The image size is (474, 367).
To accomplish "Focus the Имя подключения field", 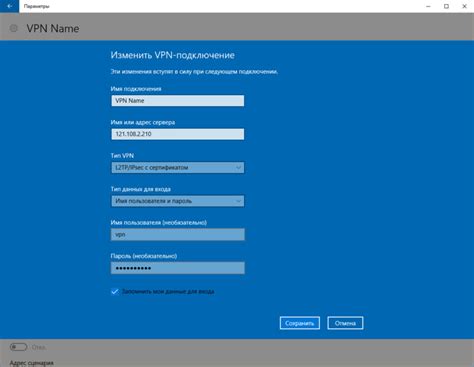I will (178, 101).
